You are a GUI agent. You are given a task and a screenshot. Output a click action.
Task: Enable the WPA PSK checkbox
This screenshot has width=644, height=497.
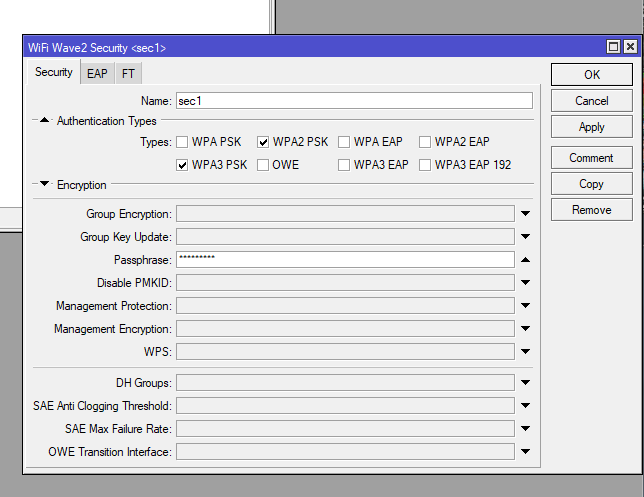pos(182,142)
